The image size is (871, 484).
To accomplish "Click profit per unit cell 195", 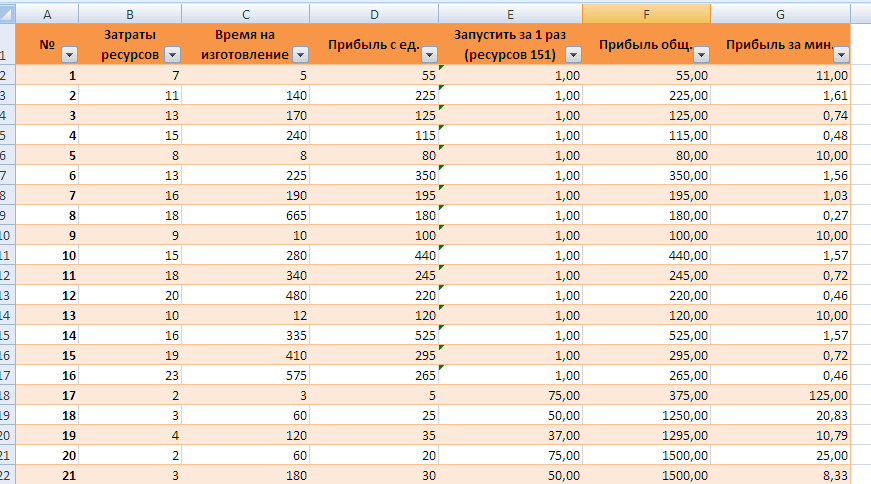I will 374,195.
